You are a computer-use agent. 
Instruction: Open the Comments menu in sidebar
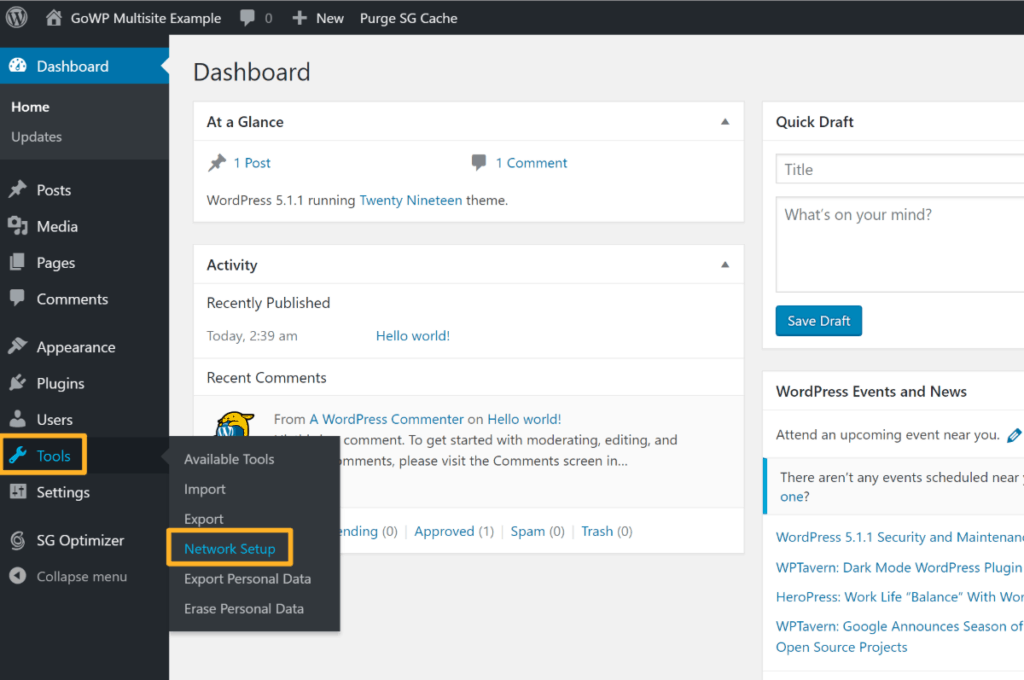72,299
